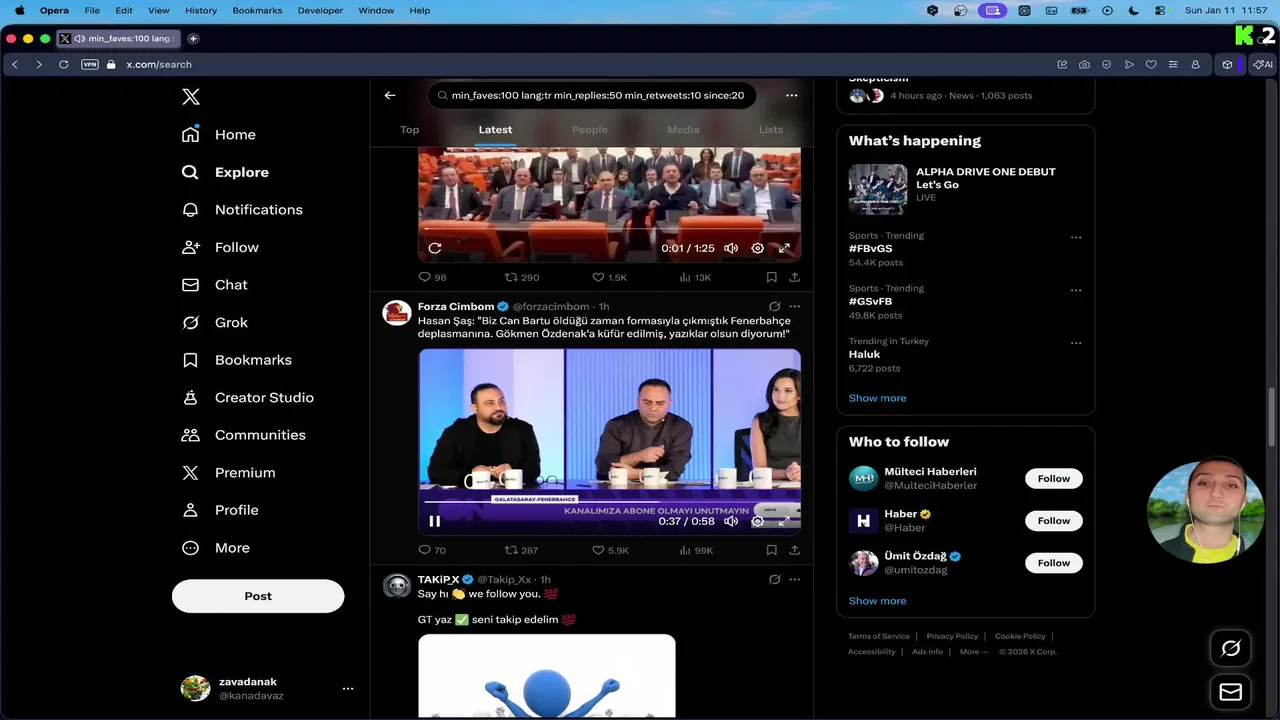
Task: Open Communities in the sidebar
Action: pos(243,435)
